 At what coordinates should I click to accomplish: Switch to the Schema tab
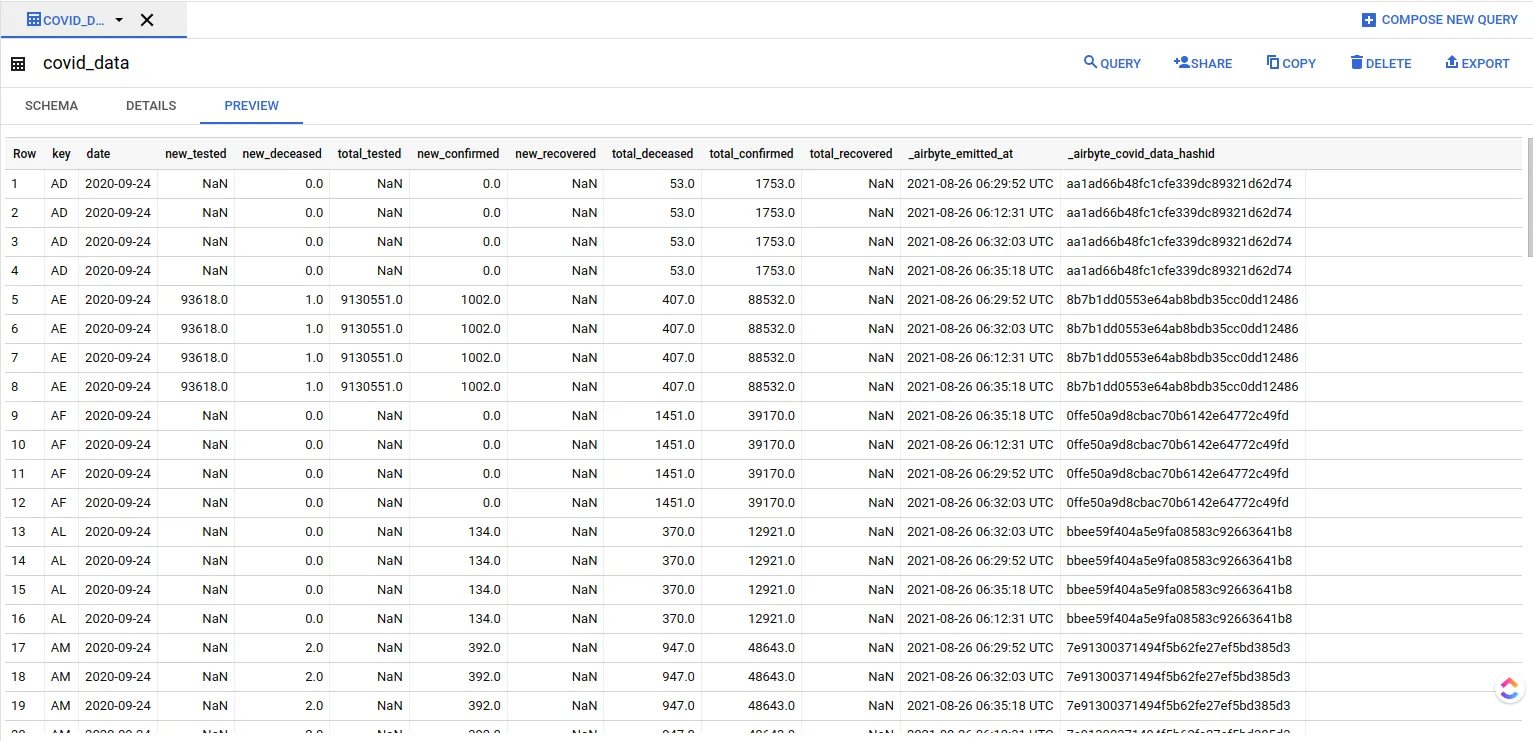click(x=51, y=105)
